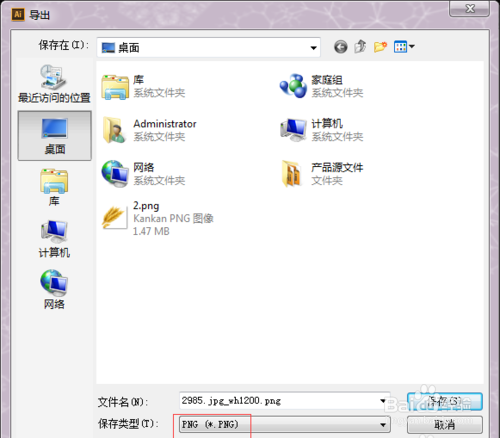Screen dimensions: 501x438
Task: Click the 取消 (Cancel) button
Action: (x=445, y=425)
